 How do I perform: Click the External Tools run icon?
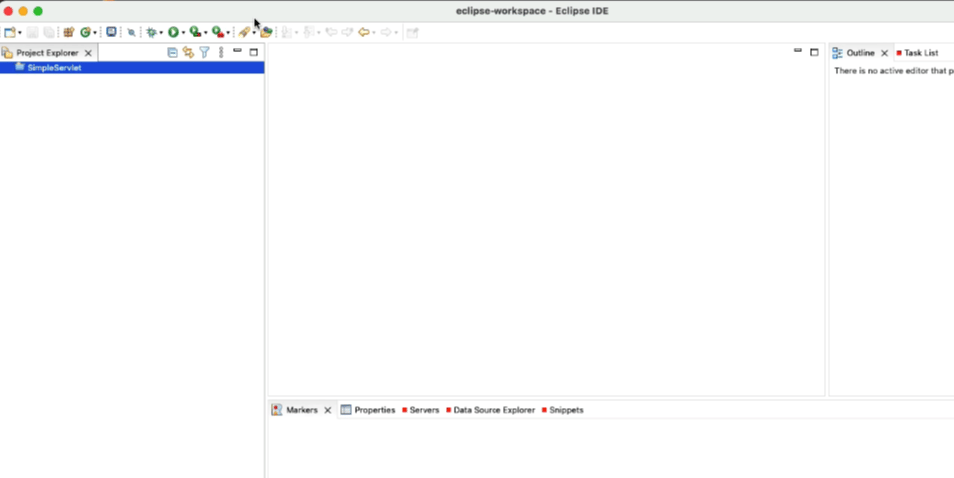(x=218, y=32)
